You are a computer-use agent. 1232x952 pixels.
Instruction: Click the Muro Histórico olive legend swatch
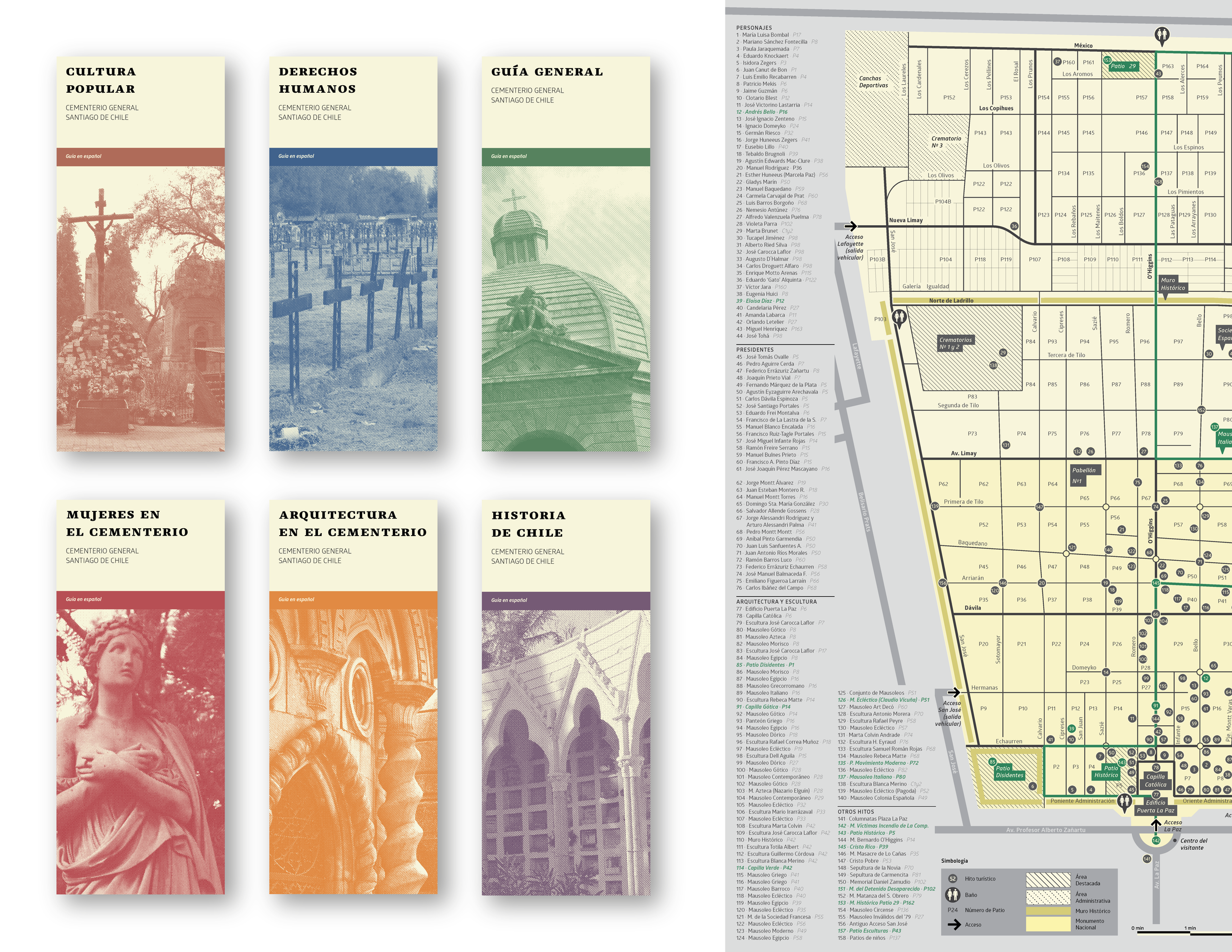coord(1048,911)
